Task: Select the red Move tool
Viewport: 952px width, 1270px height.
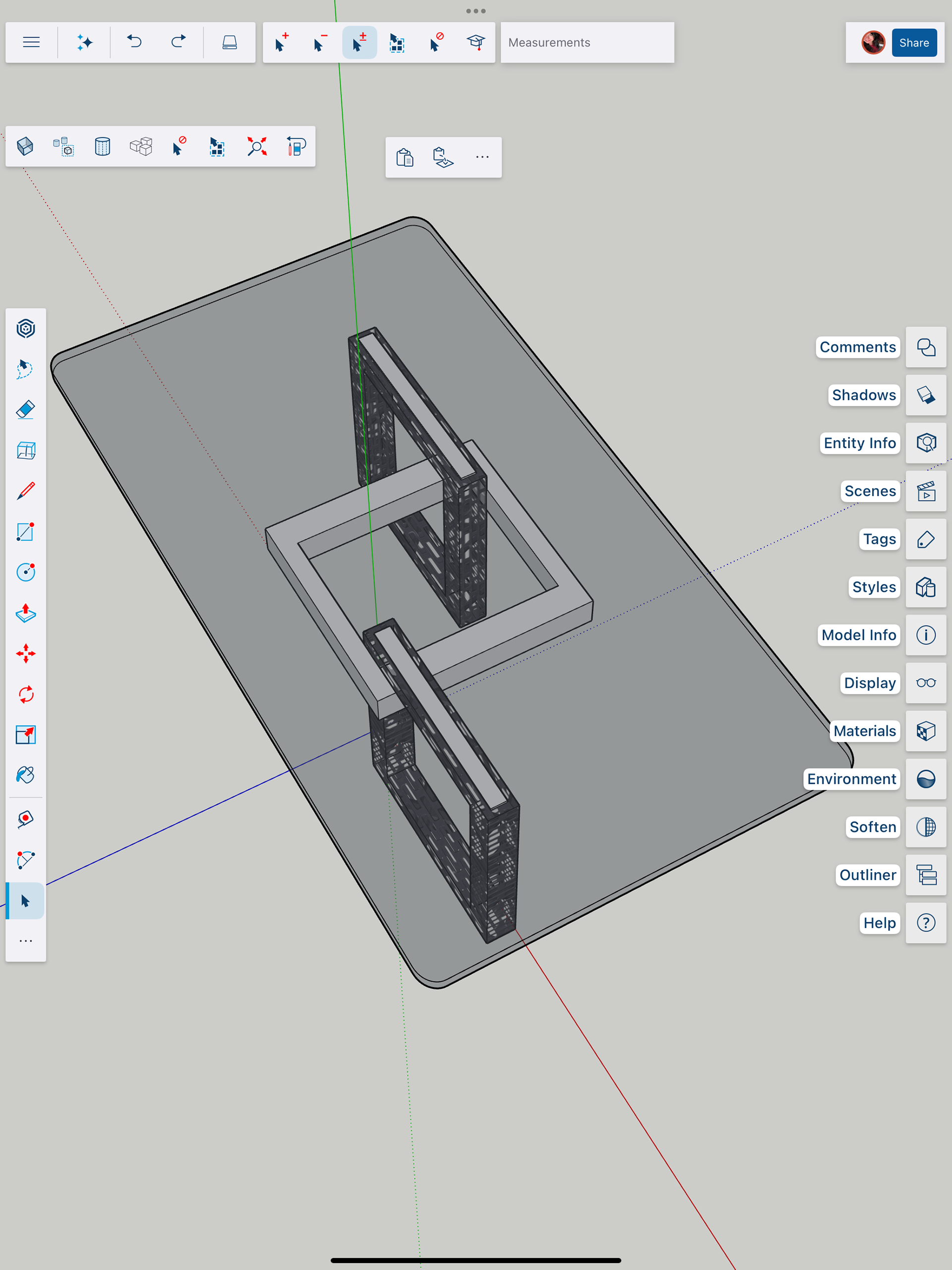Action: pos(26,653)
